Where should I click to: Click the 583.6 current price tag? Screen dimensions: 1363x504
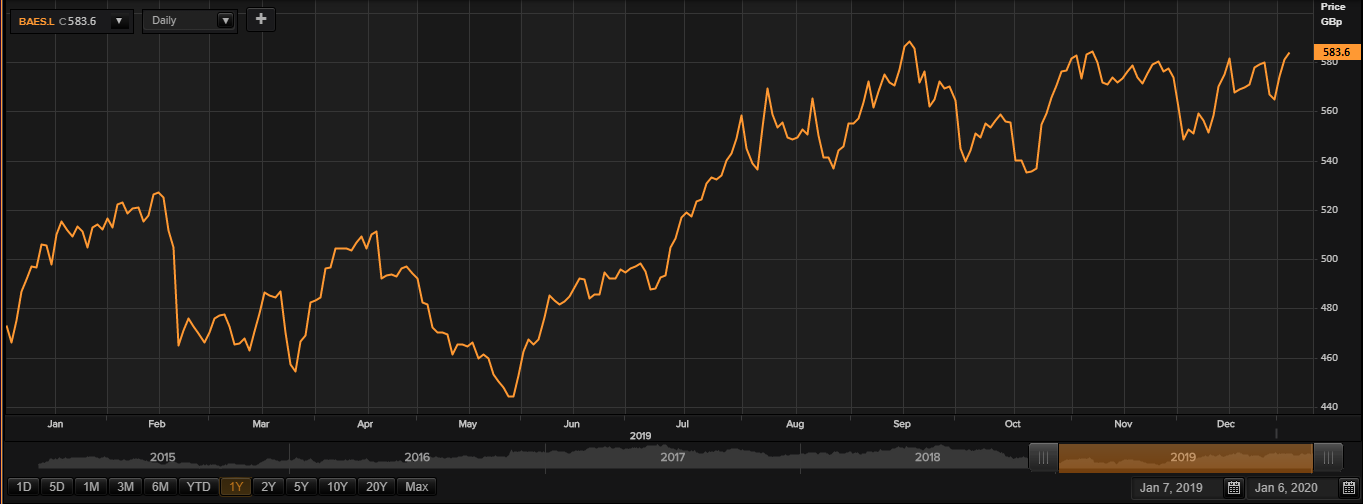[x=1337, y=52]
